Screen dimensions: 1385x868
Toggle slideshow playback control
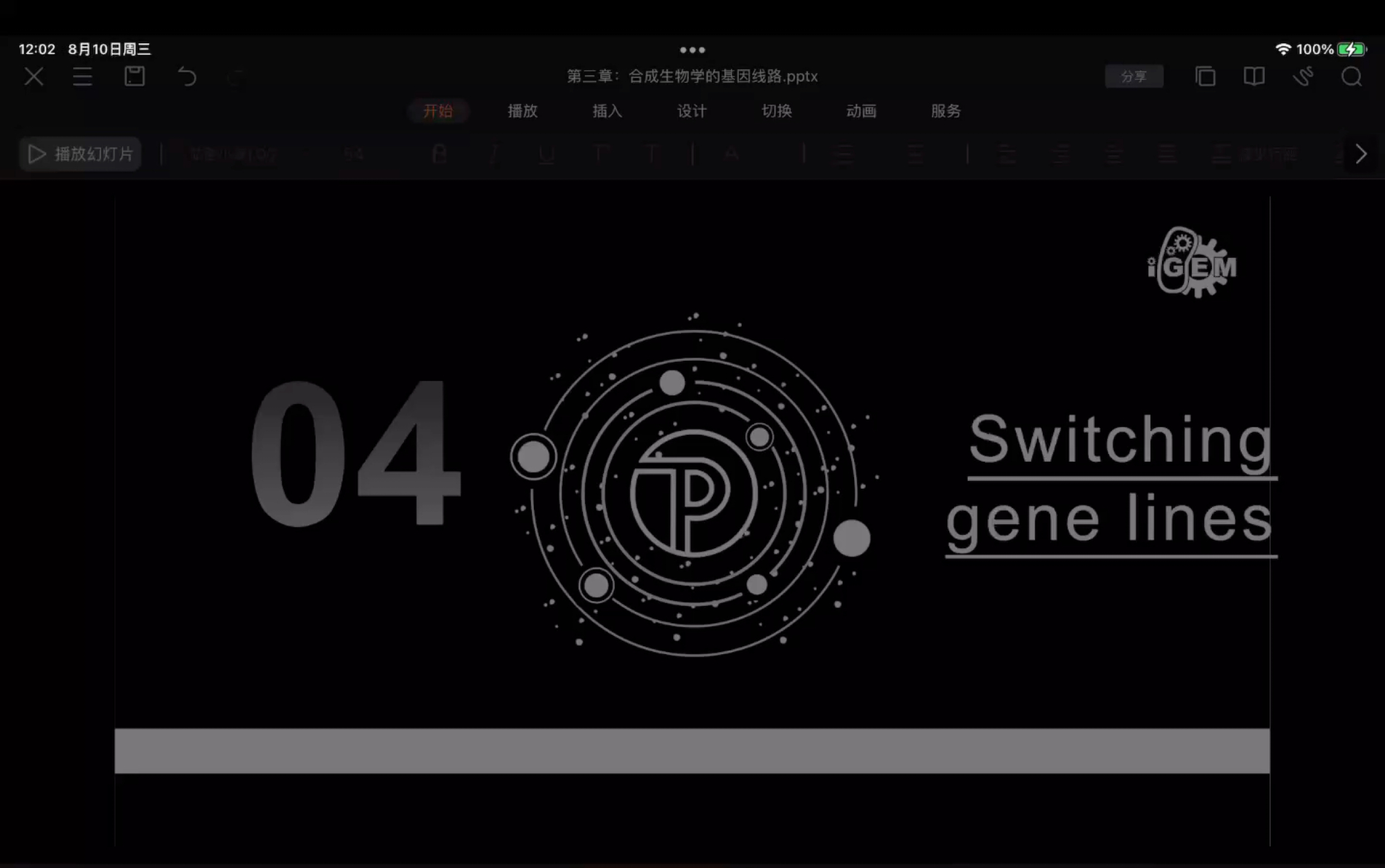[80, 153]
